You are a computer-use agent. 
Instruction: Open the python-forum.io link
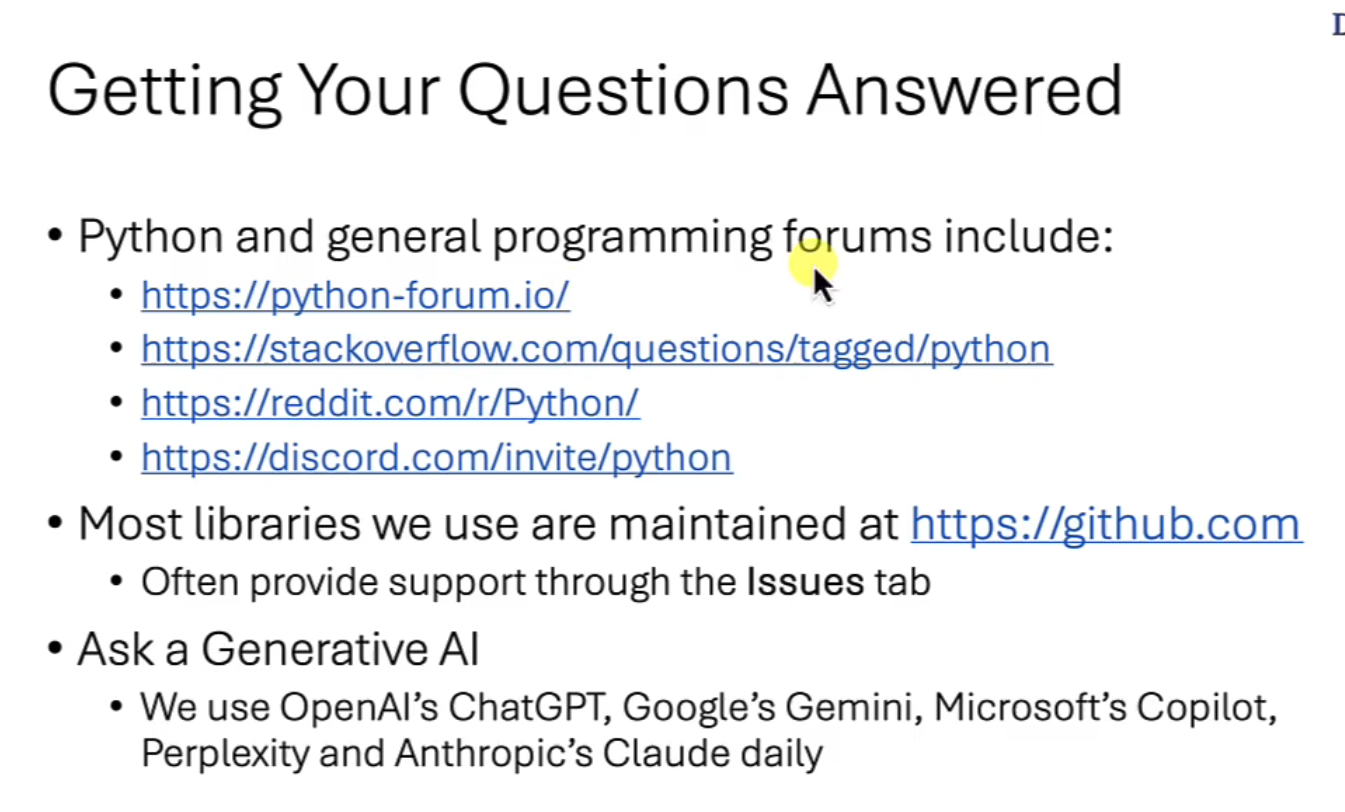pos(355,296)
